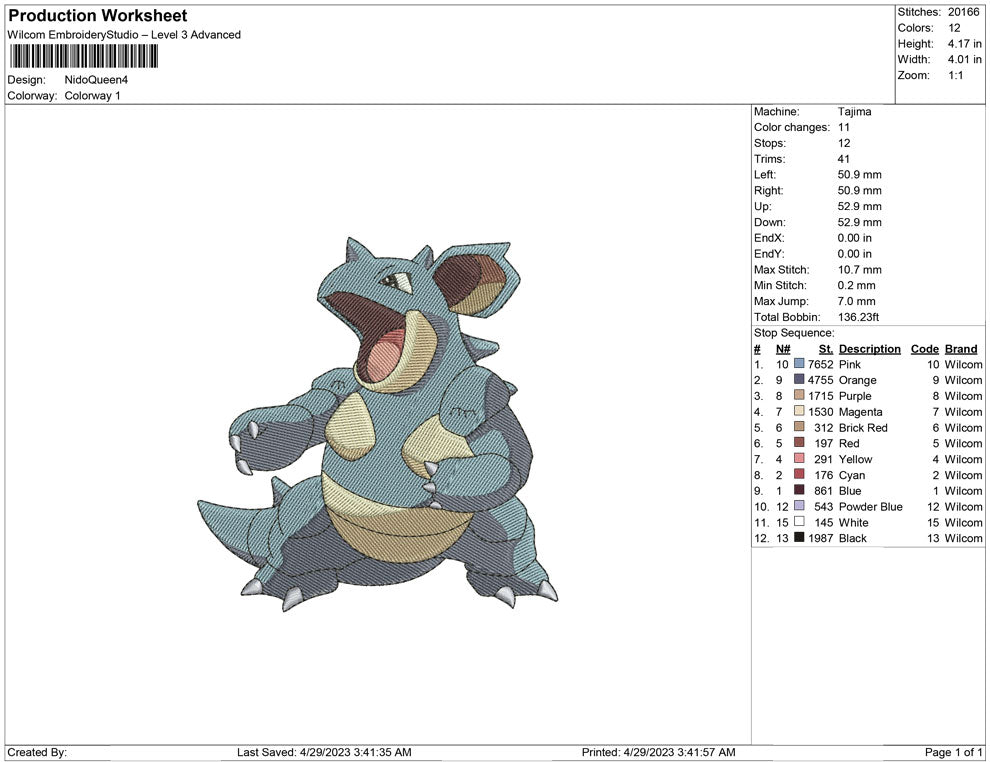Click the St. column header
Image resolution: width=990 pixels, height=762 pixels.
coord(825,348)
